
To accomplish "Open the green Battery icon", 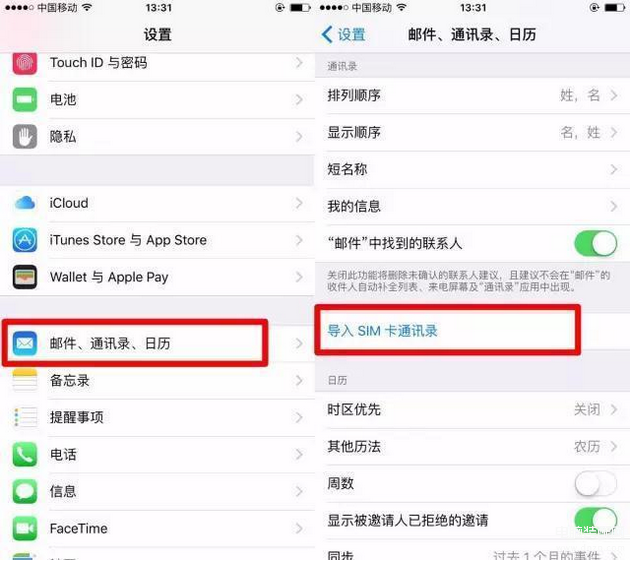I will tap(25, 99).
